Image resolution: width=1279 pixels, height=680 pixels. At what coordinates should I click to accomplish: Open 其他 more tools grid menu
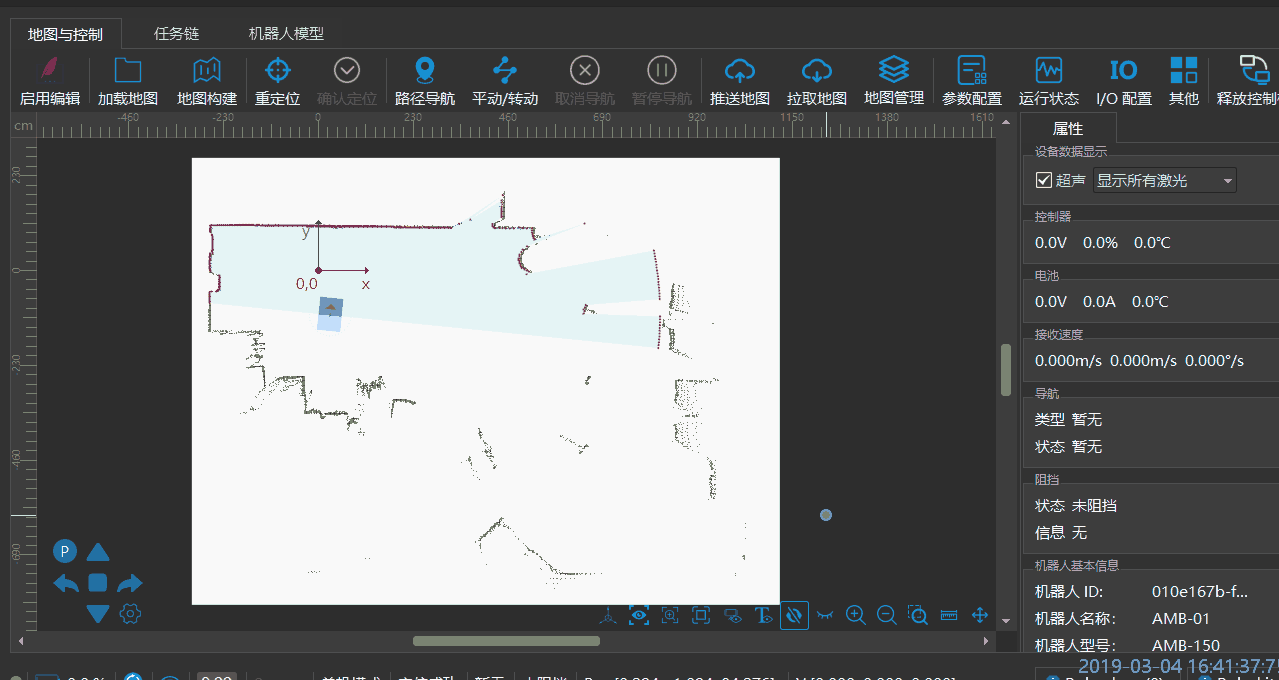pos(1183,71)
